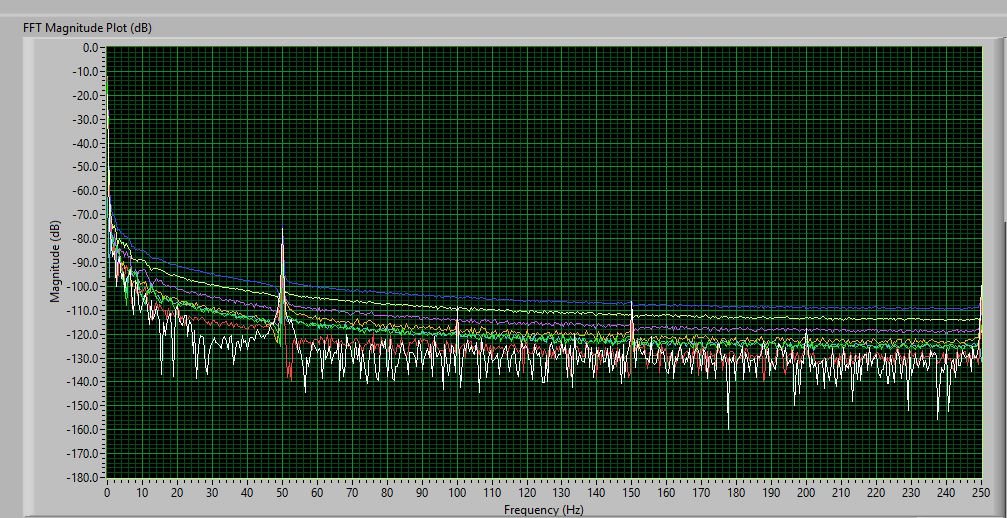Click the 230 X-axis tick label
Viewport: 1007px width, 518px height.
pyautogui.click(x=911, y=492)
